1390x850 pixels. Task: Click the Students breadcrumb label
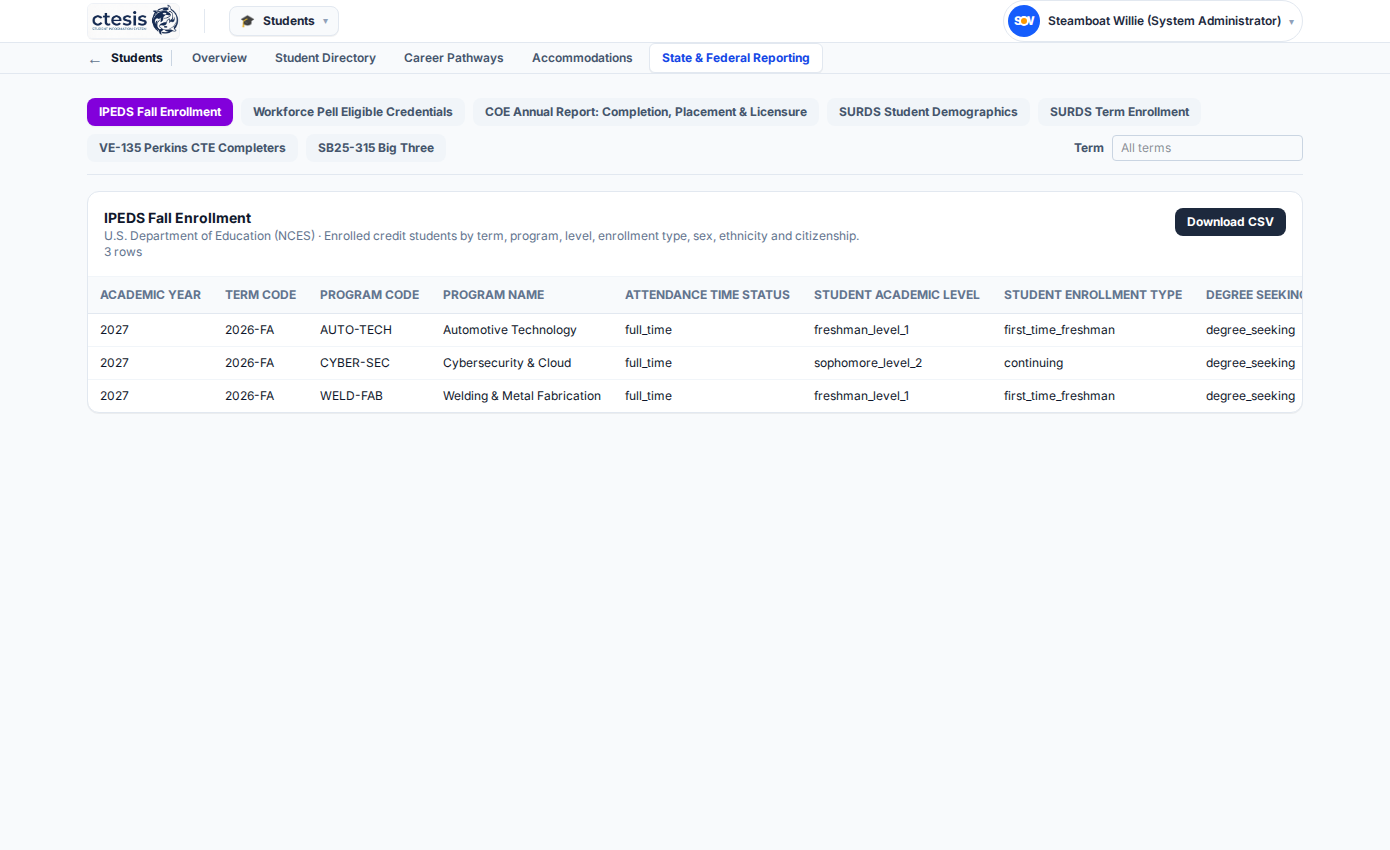[136, 58]
